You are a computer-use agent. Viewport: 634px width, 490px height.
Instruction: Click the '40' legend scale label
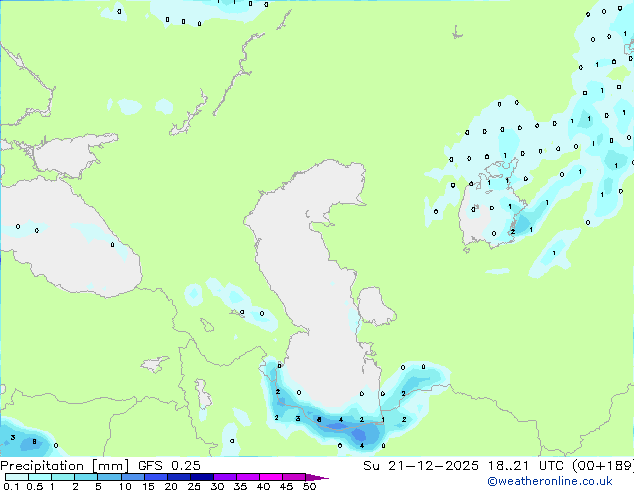(263, 486)
